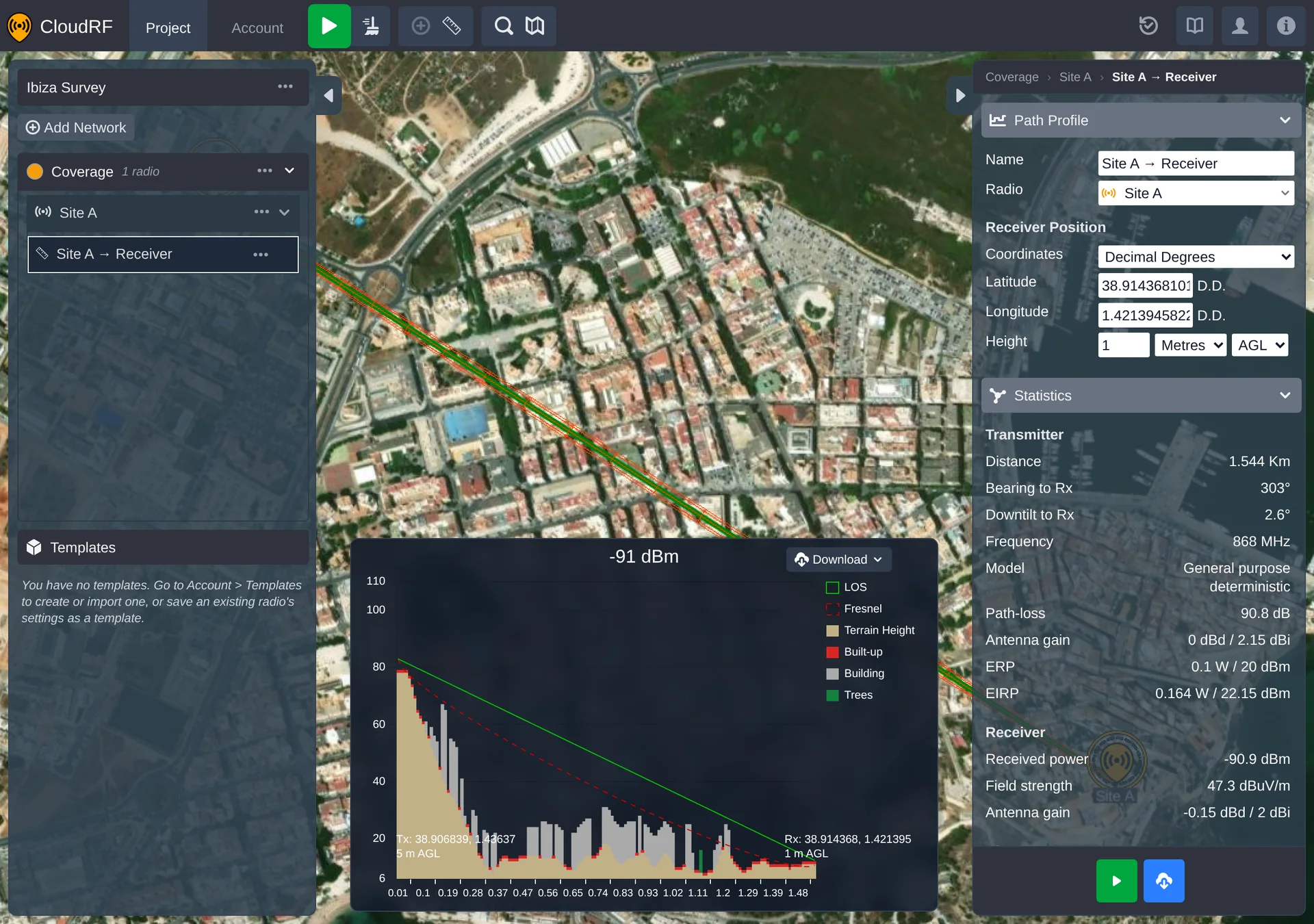This screenshot has width=1314, height=924.
Task: Click the Templates header
Action: coord(163,547)
